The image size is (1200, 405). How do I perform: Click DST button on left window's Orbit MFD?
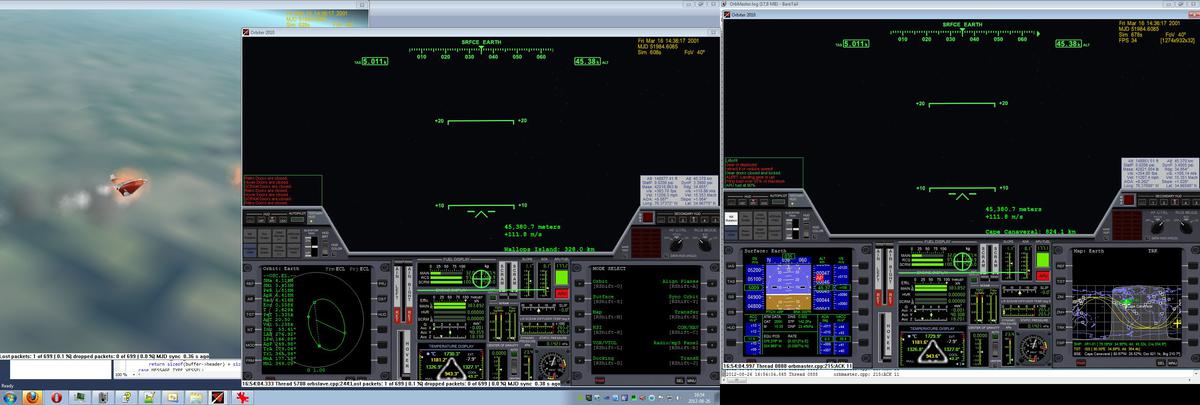coord(383,299)
